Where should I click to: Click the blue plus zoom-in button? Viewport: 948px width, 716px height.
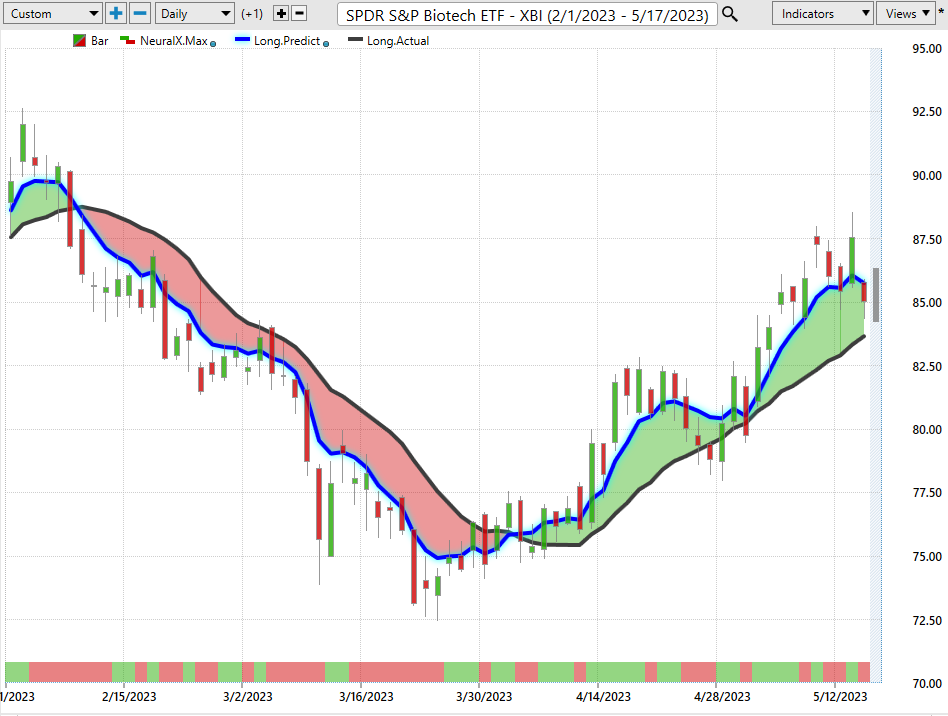click(x=116, y=13)
